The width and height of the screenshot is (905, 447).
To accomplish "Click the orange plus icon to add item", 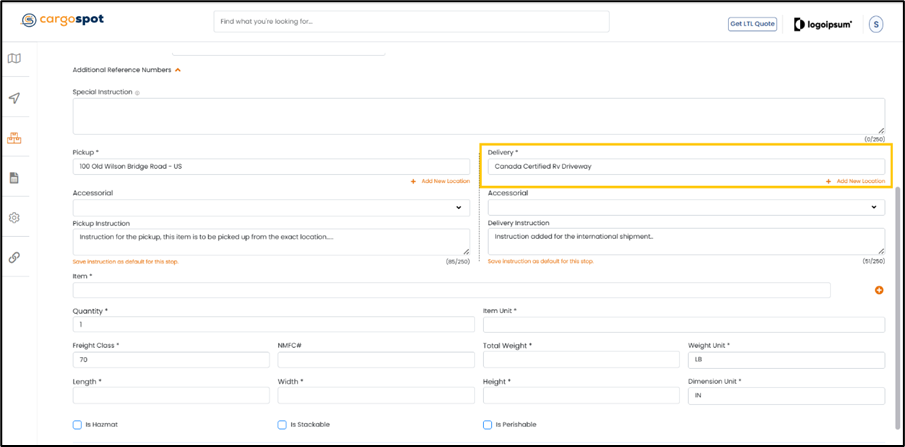I will (879, 290).
